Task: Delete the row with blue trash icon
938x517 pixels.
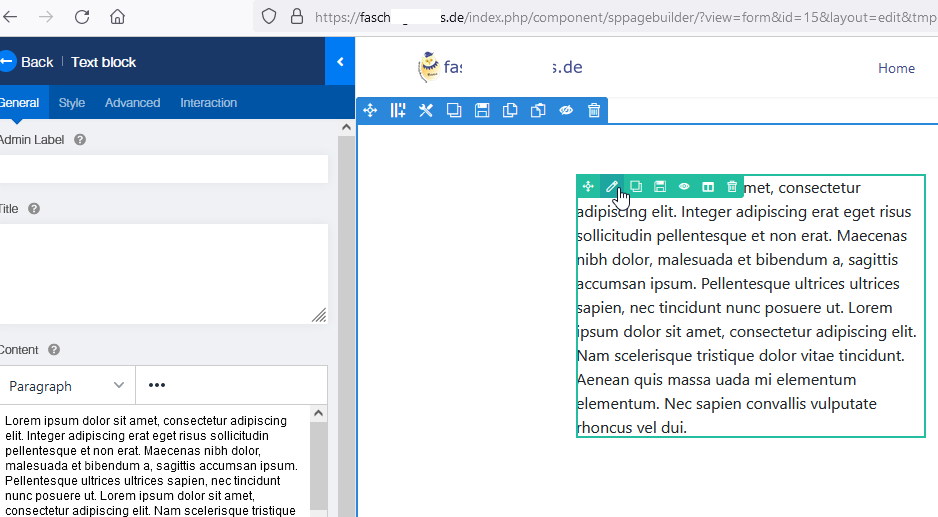Action: 594,111
